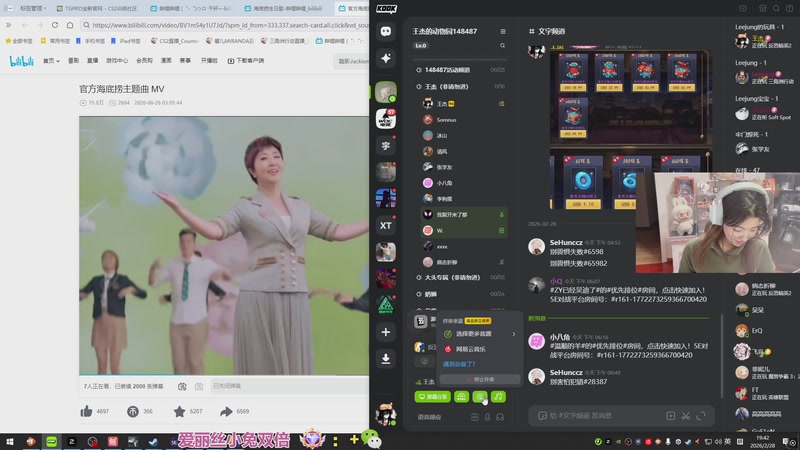Open the screenshot scissors tool in chat

pos(686,416)
